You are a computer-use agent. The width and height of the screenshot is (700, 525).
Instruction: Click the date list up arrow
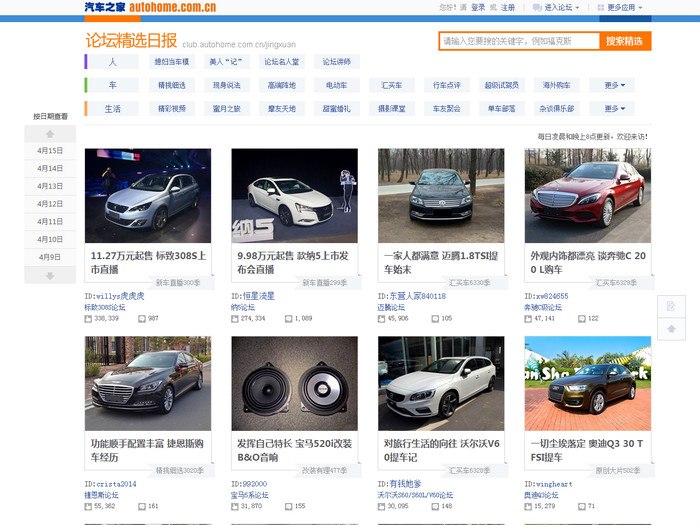pos(50,133)
